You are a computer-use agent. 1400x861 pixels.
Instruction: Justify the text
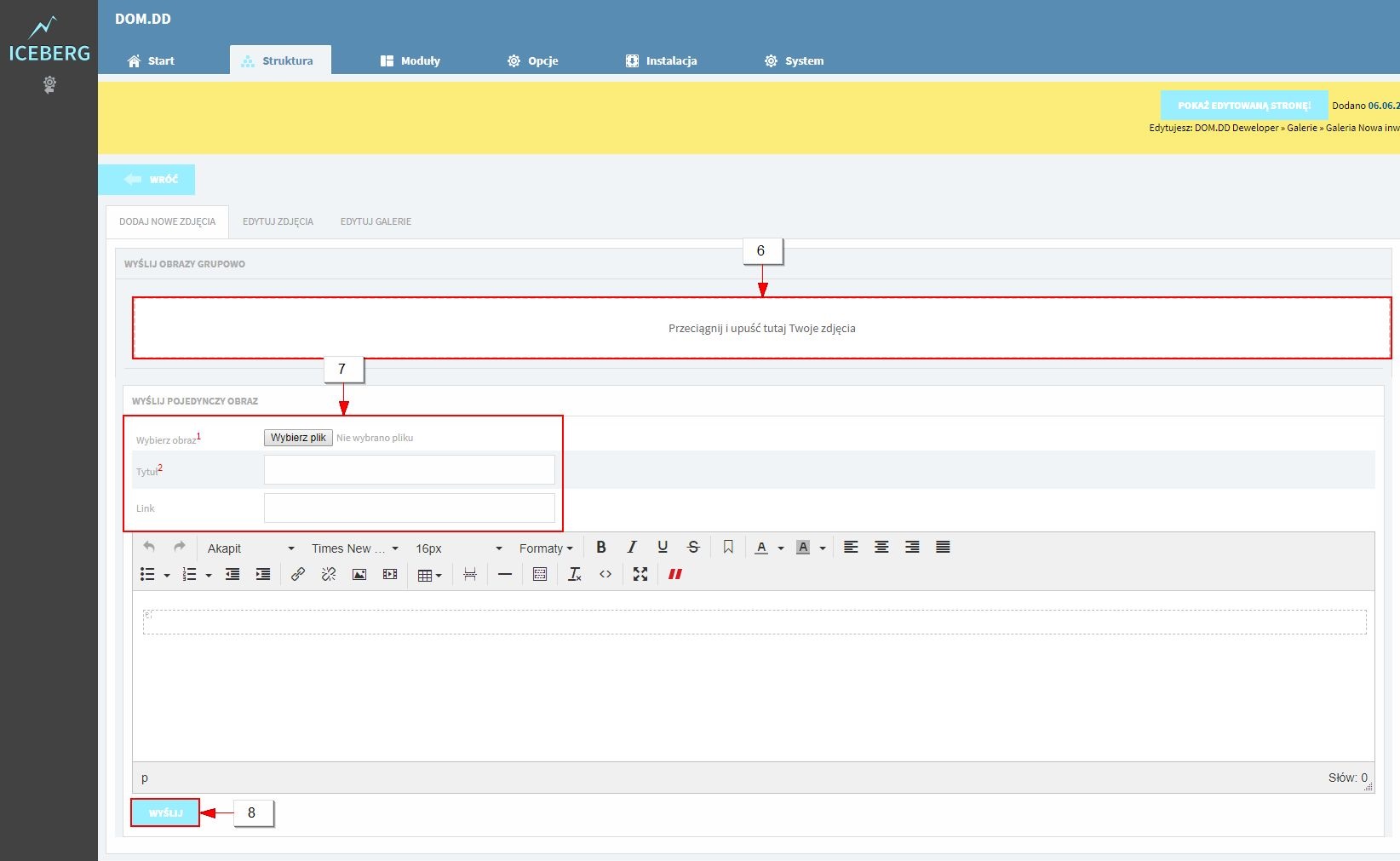tap(943, 548)
